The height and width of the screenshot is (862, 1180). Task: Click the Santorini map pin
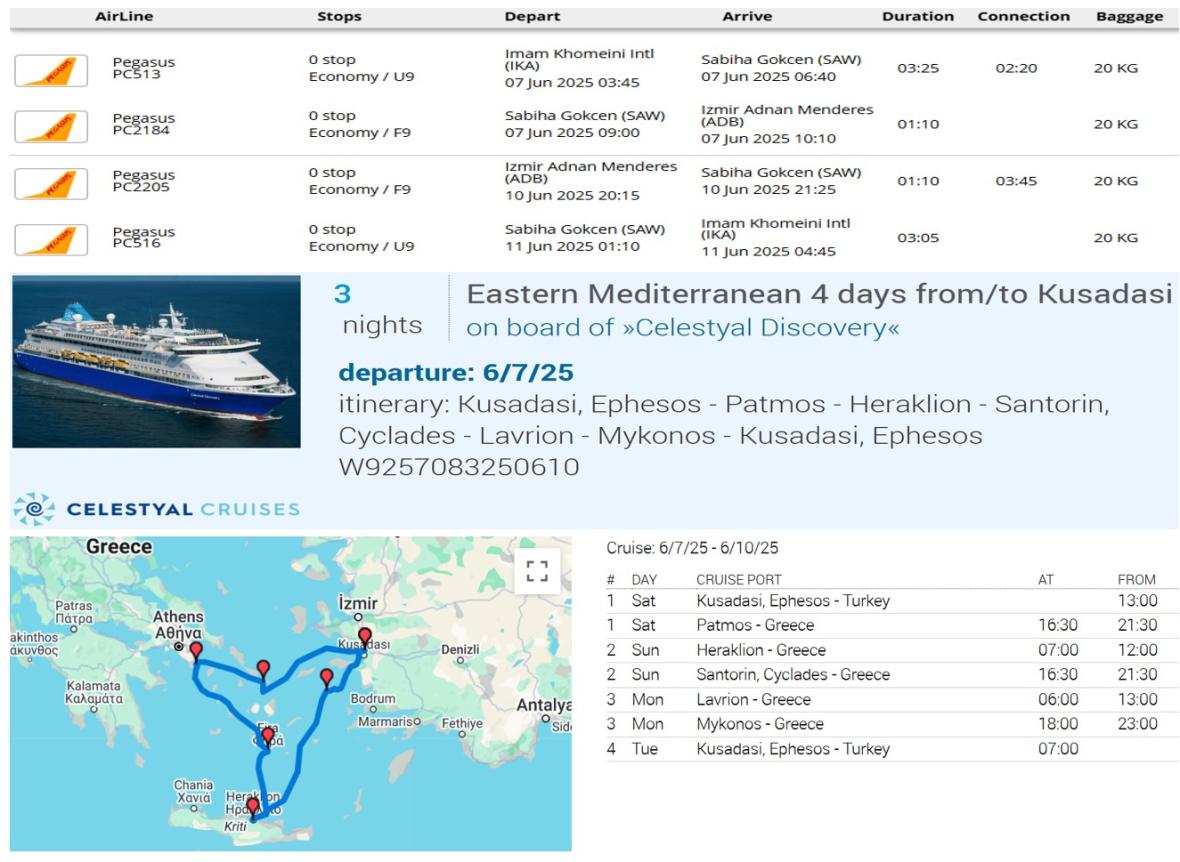pos(267,737)
